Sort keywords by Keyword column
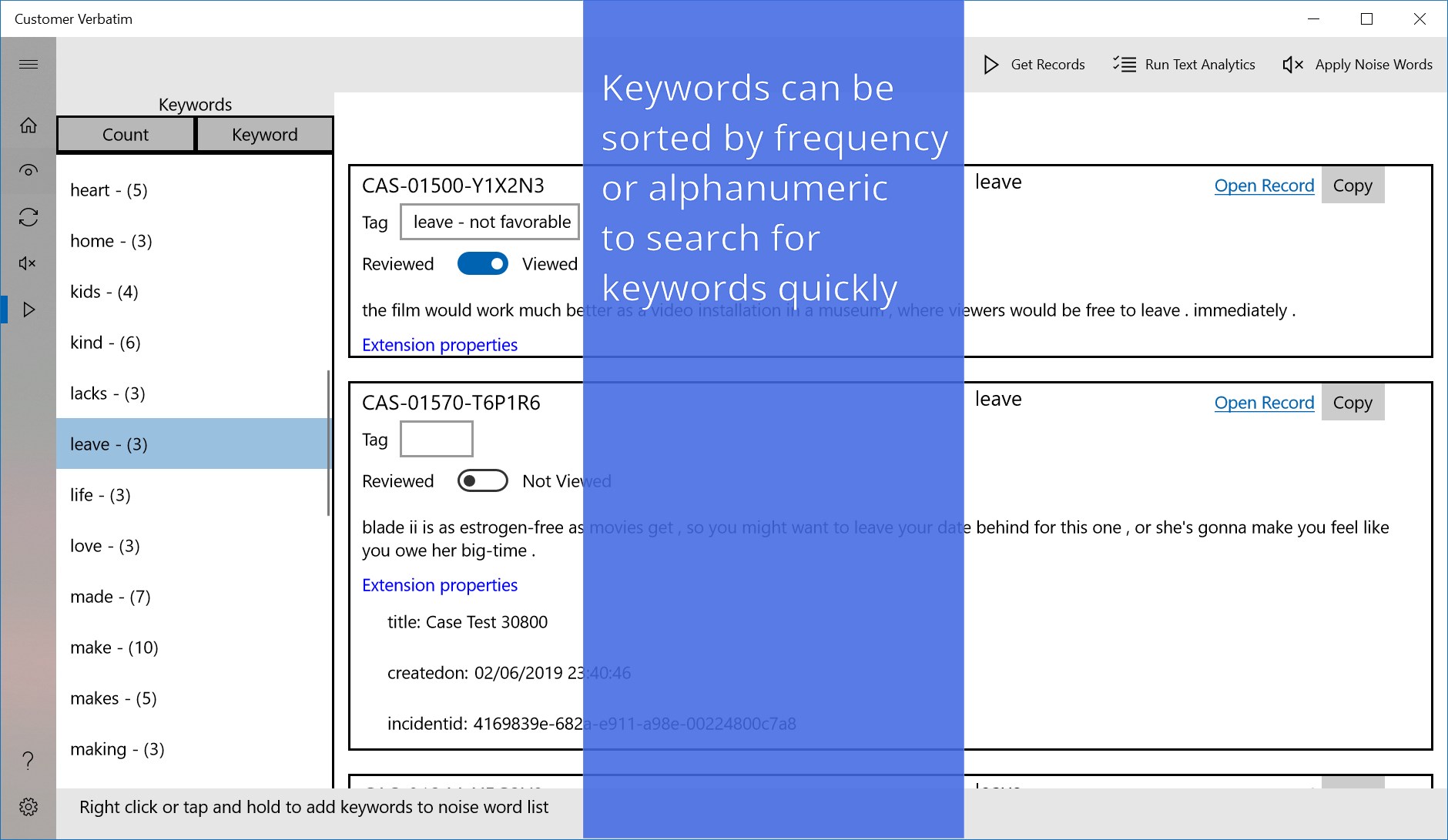The width and height of the screenshot is (1448, 840). (265, 135)
